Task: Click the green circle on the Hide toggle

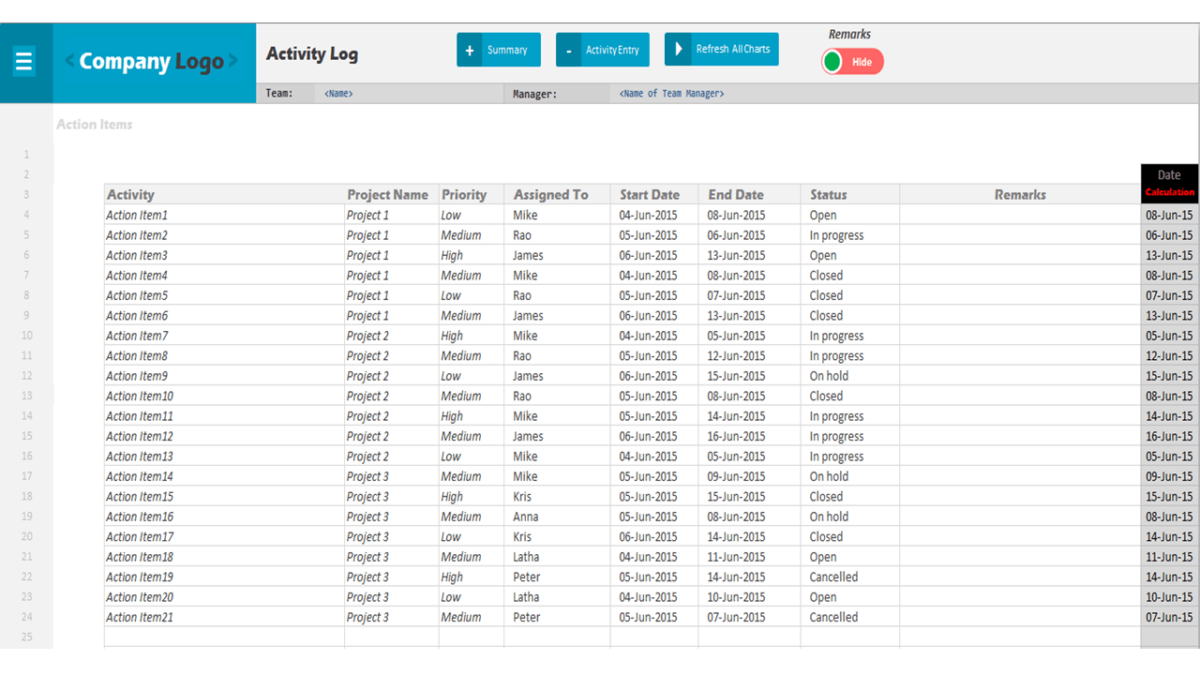Action: pyautogui.click(x=834, y=61)
